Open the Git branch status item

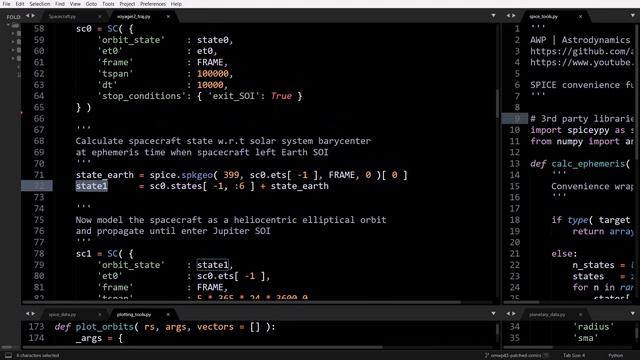tap(516, 356)
